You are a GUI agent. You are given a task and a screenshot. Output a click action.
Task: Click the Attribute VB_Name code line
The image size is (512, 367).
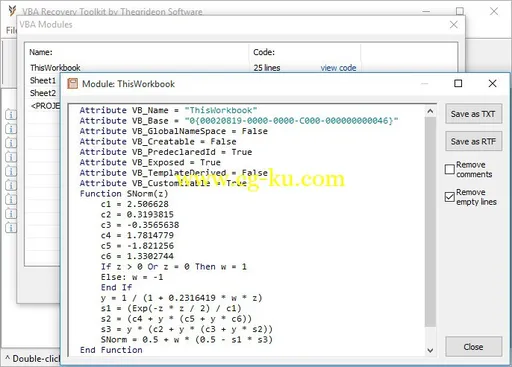click(168, 110)
